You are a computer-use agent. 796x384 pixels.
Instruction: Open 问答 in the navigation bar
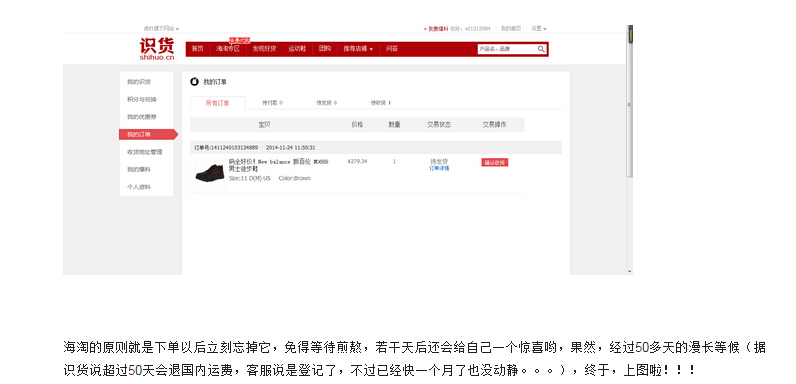point(391,49)
